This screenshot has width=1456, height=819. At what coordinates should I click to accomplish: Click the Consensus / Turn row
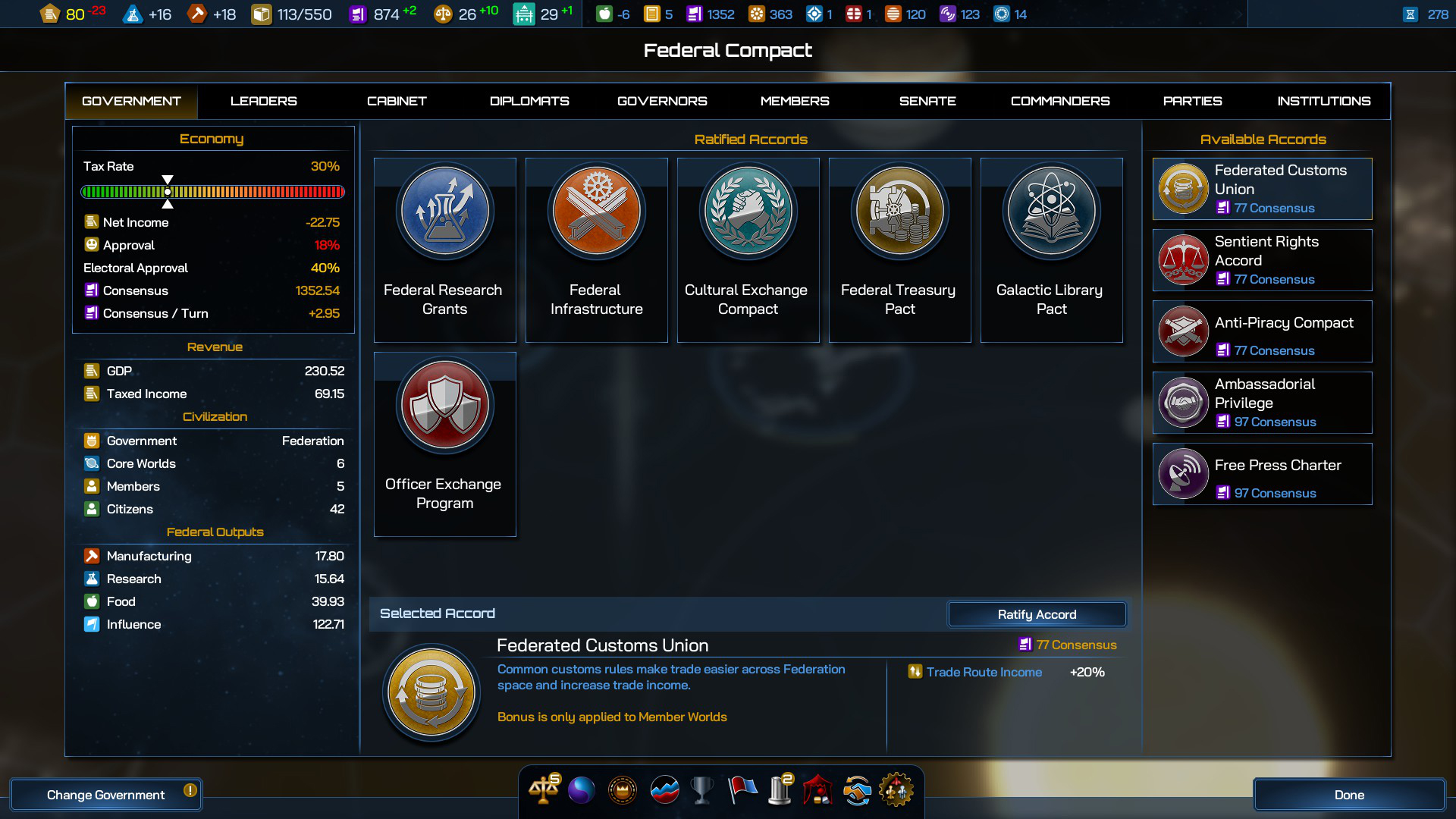point(212,313)
